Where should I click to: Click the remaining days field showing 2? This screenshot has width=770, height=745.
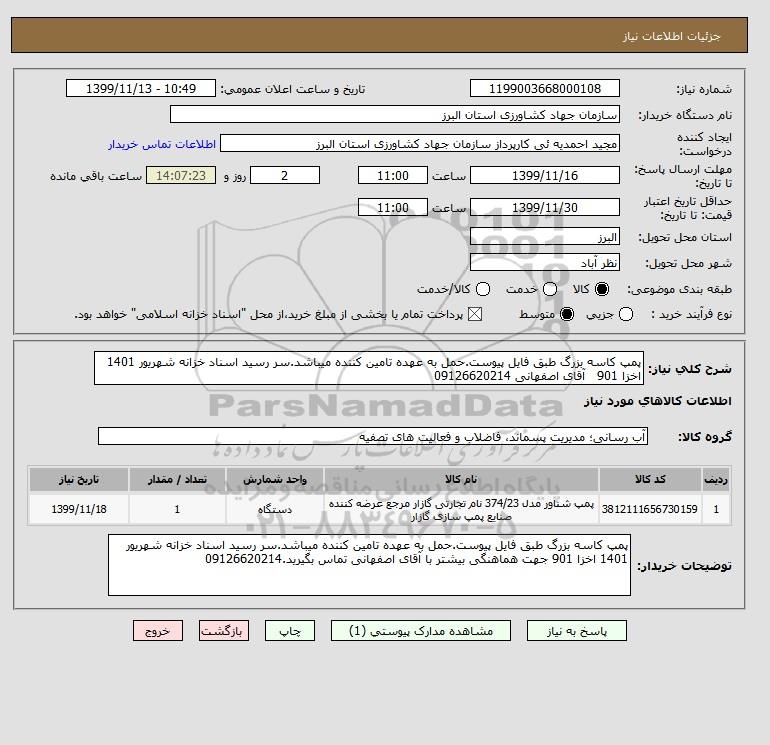click(285, 175)
